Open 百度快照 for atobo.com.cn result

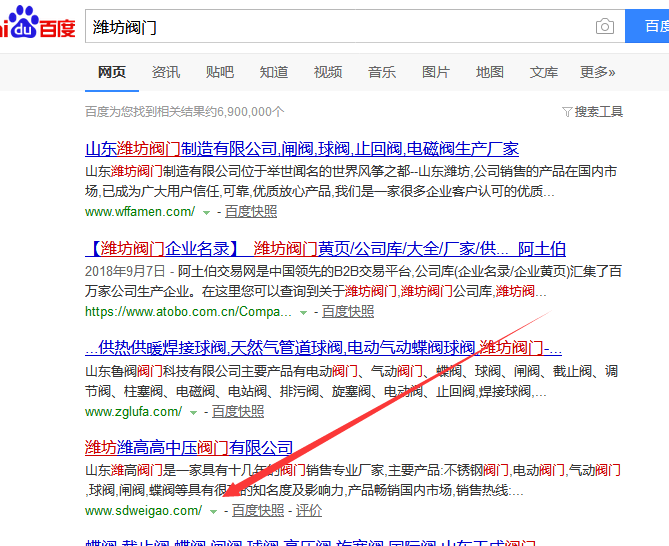[348, 312]
